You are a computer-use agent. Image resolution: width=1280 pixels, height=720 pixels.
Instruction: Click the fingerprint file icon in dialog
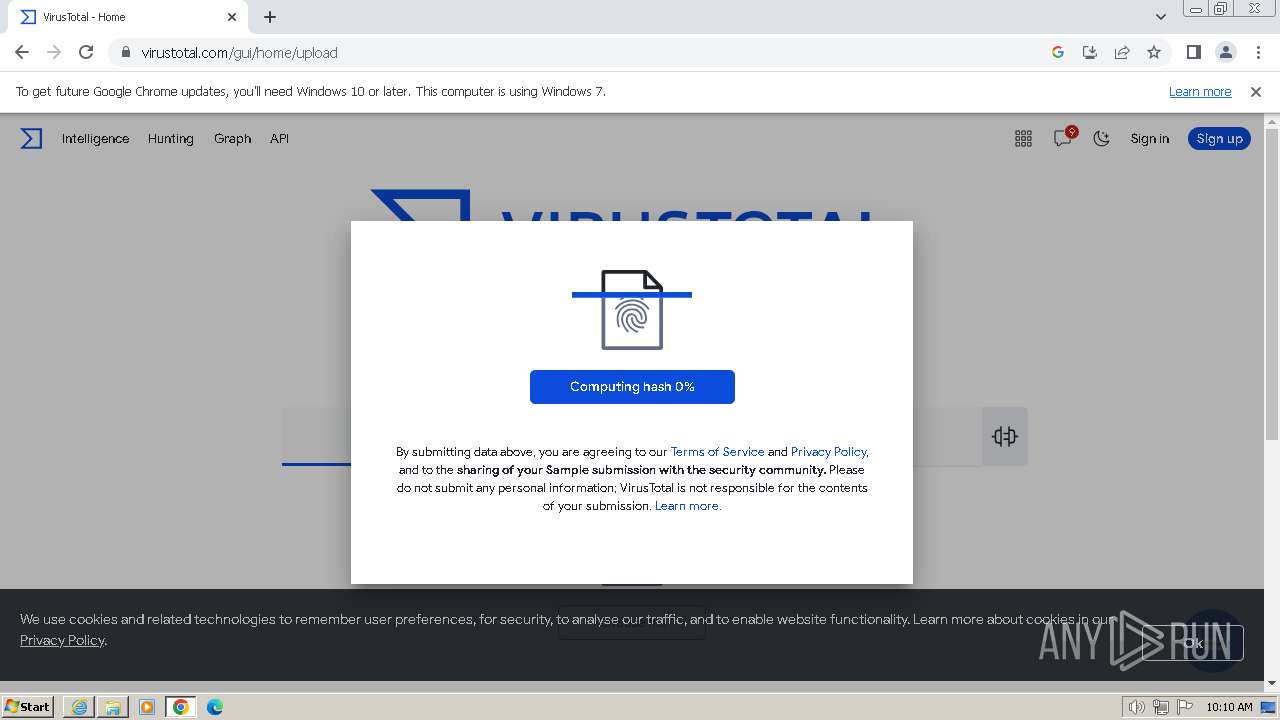pyautogui.click(x=632, y=310)
